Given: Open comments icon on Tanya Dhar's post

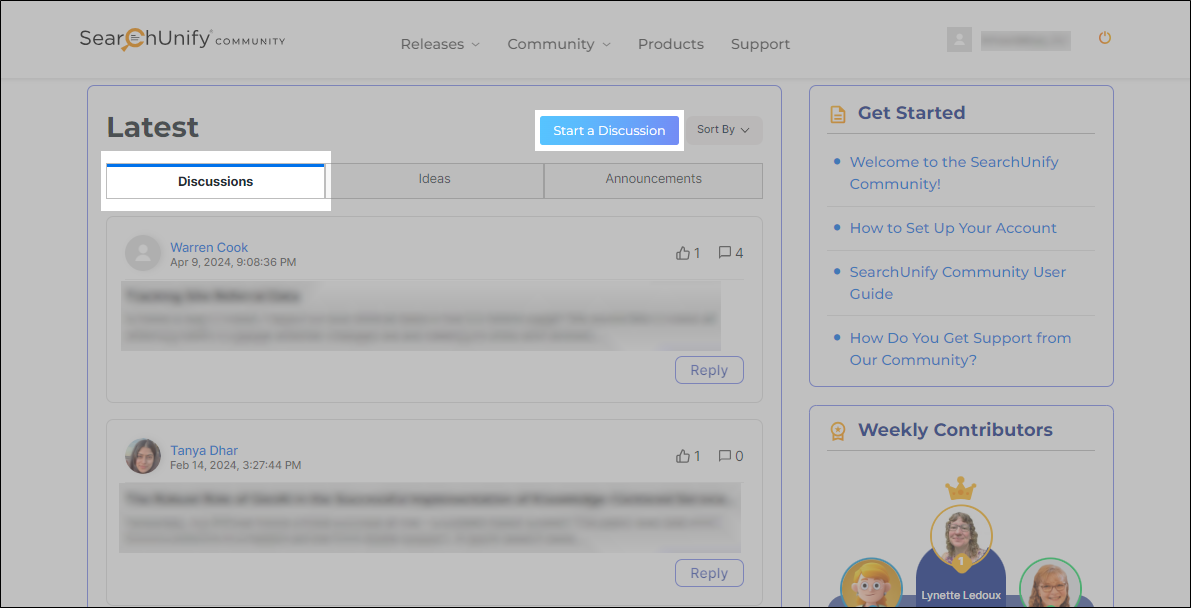Looking at the screenshot, I should 725,456.
